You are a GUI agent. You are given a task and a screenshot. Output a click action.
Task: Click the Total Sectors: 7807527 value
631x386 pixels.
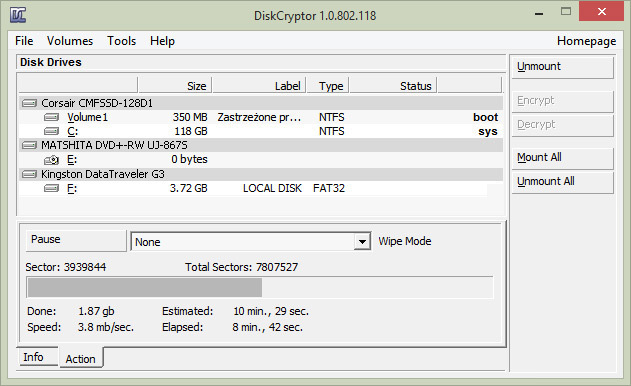point(241,267)
